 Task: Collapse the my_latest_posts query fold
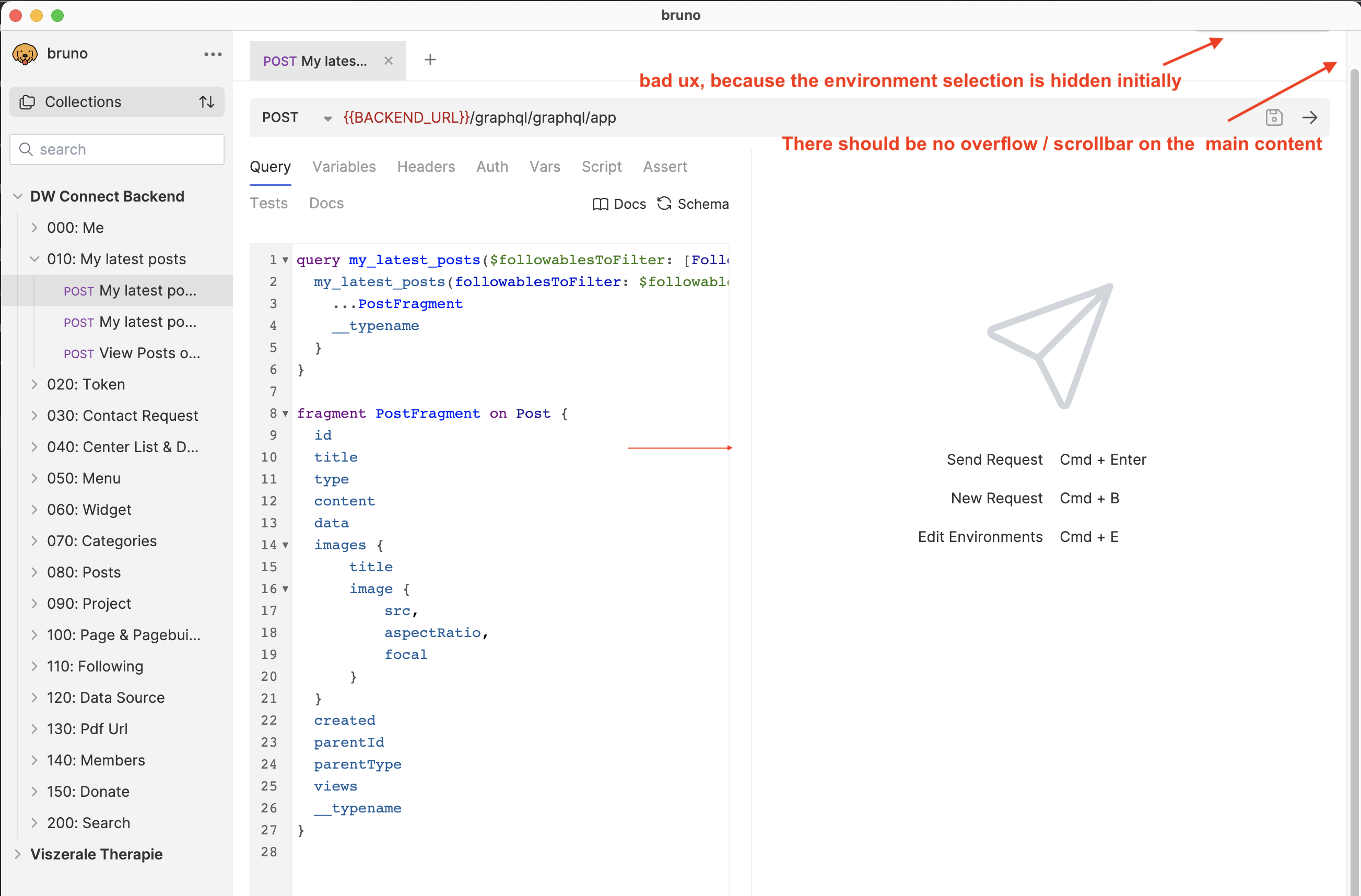(x=284, y=260)
